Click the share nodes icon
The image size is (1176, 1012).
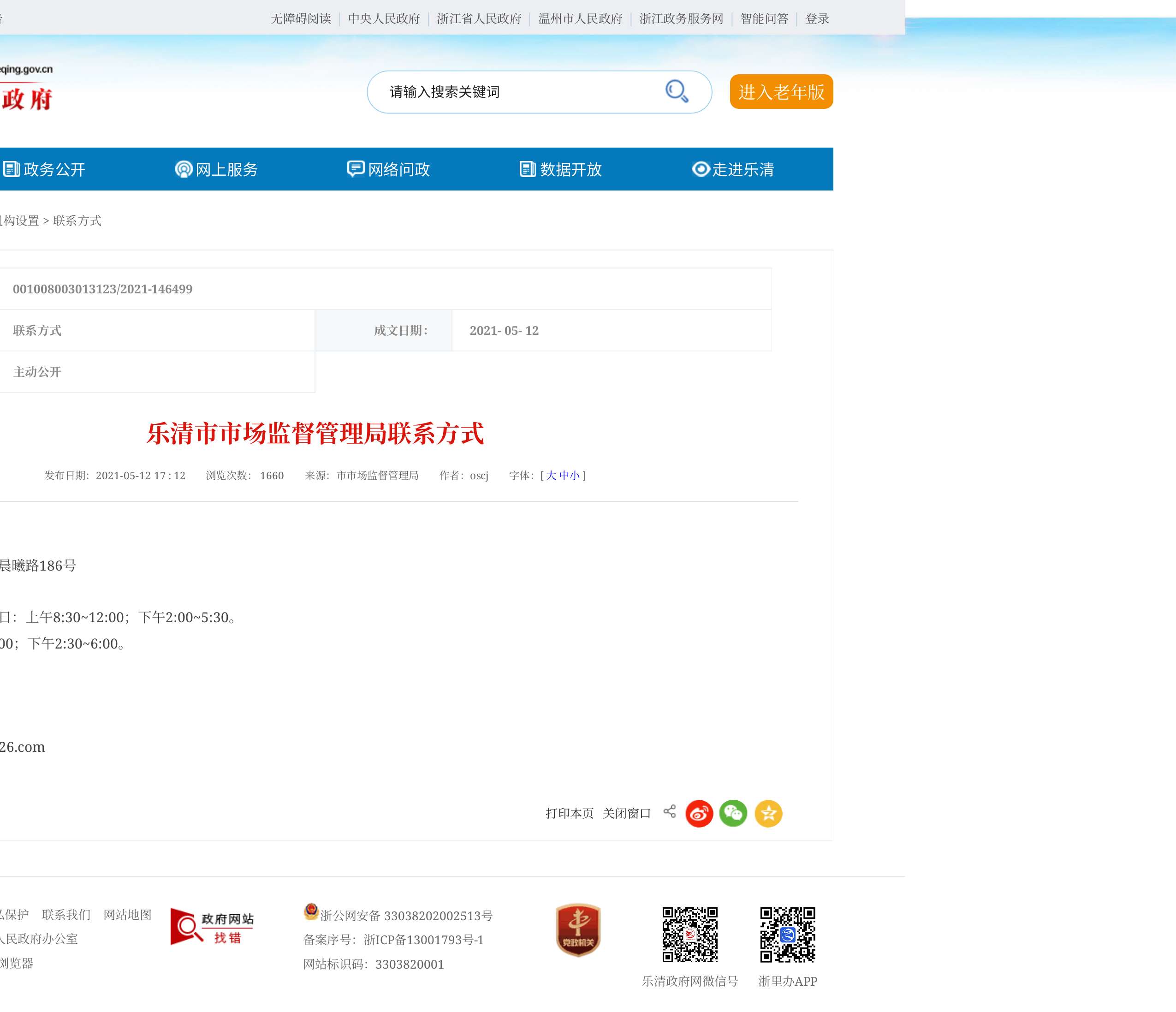[670, 811]
